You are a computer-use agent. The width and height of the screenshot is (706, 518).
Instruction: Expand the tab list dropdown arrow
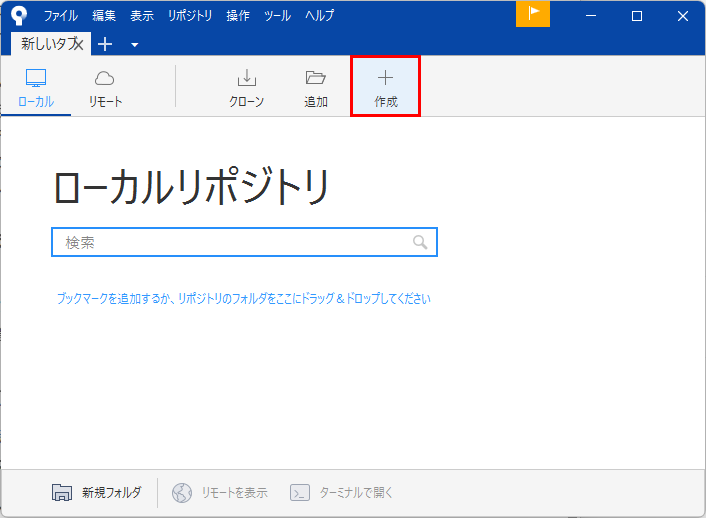tap(135, 45)
